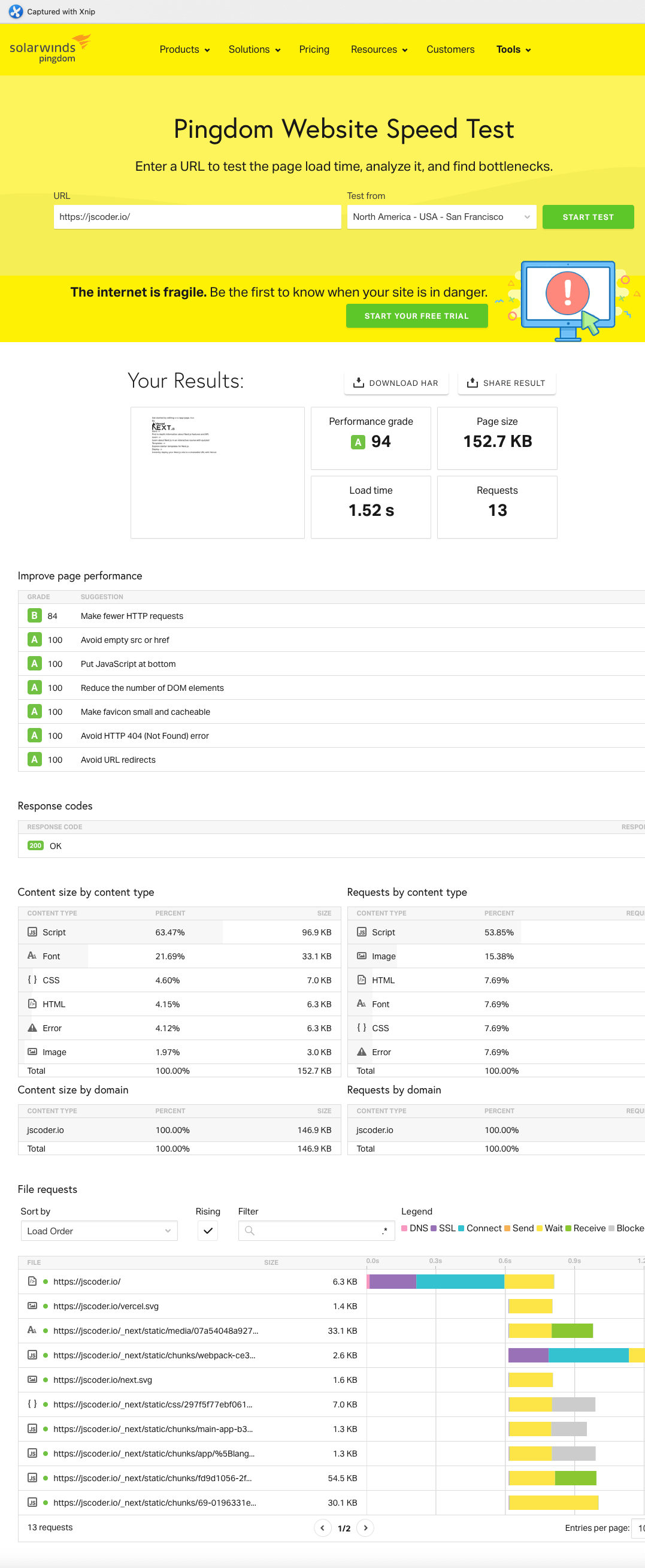Viewport: 645px width, 1568px height.
Task: Click the Download HAR button
Action: coord(396,383)
